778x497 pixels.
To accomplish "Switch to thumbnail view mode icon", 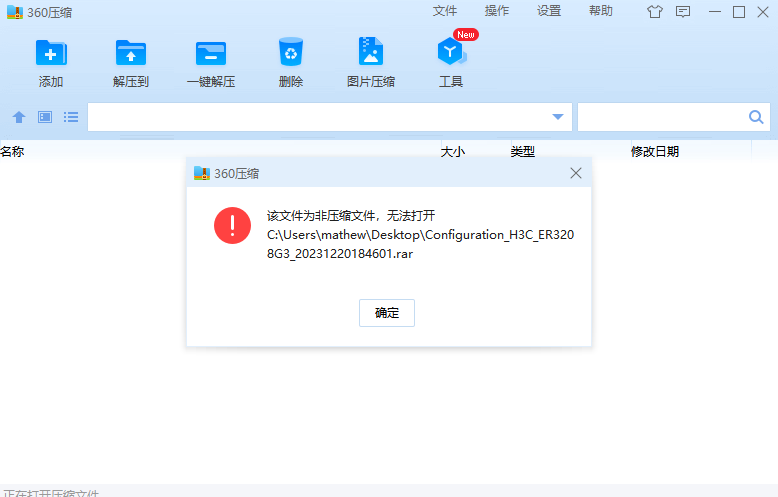I will (45, 117).
